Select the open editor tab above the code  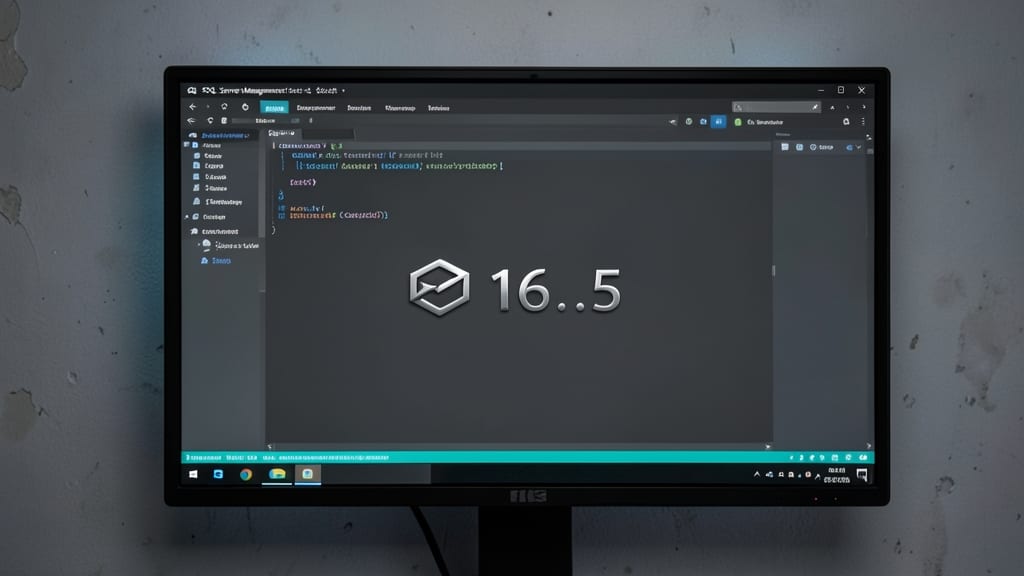point(281,133)
